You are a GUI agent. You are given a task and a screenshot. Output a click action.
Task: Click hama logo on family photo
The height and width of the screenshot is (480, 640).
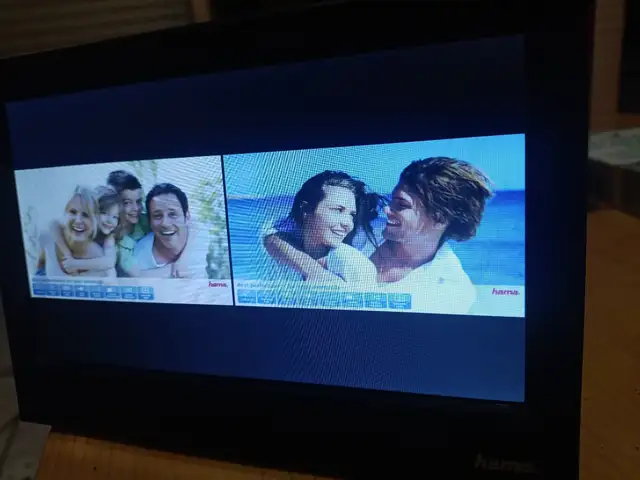[x=218, y=284]
